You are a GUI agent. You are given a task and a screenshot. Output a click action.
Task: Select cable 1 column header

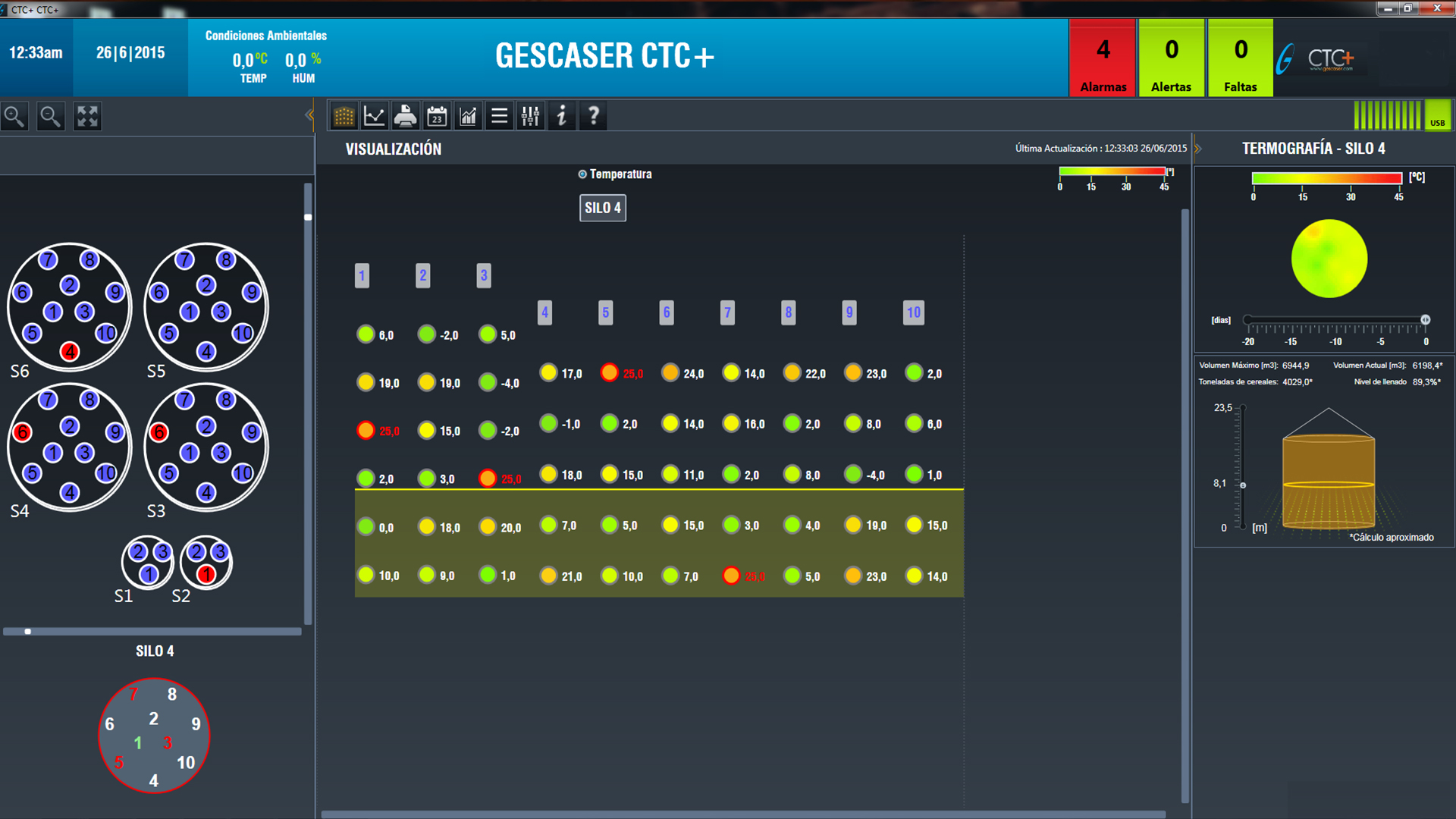tap(362, 275)
